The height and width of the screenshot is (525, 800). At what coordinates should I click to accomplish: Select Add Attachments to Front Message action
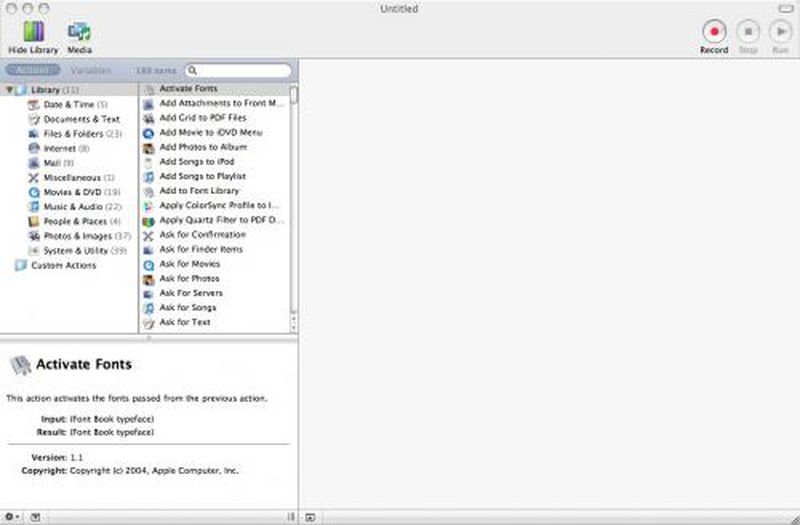tap(214, 103)
